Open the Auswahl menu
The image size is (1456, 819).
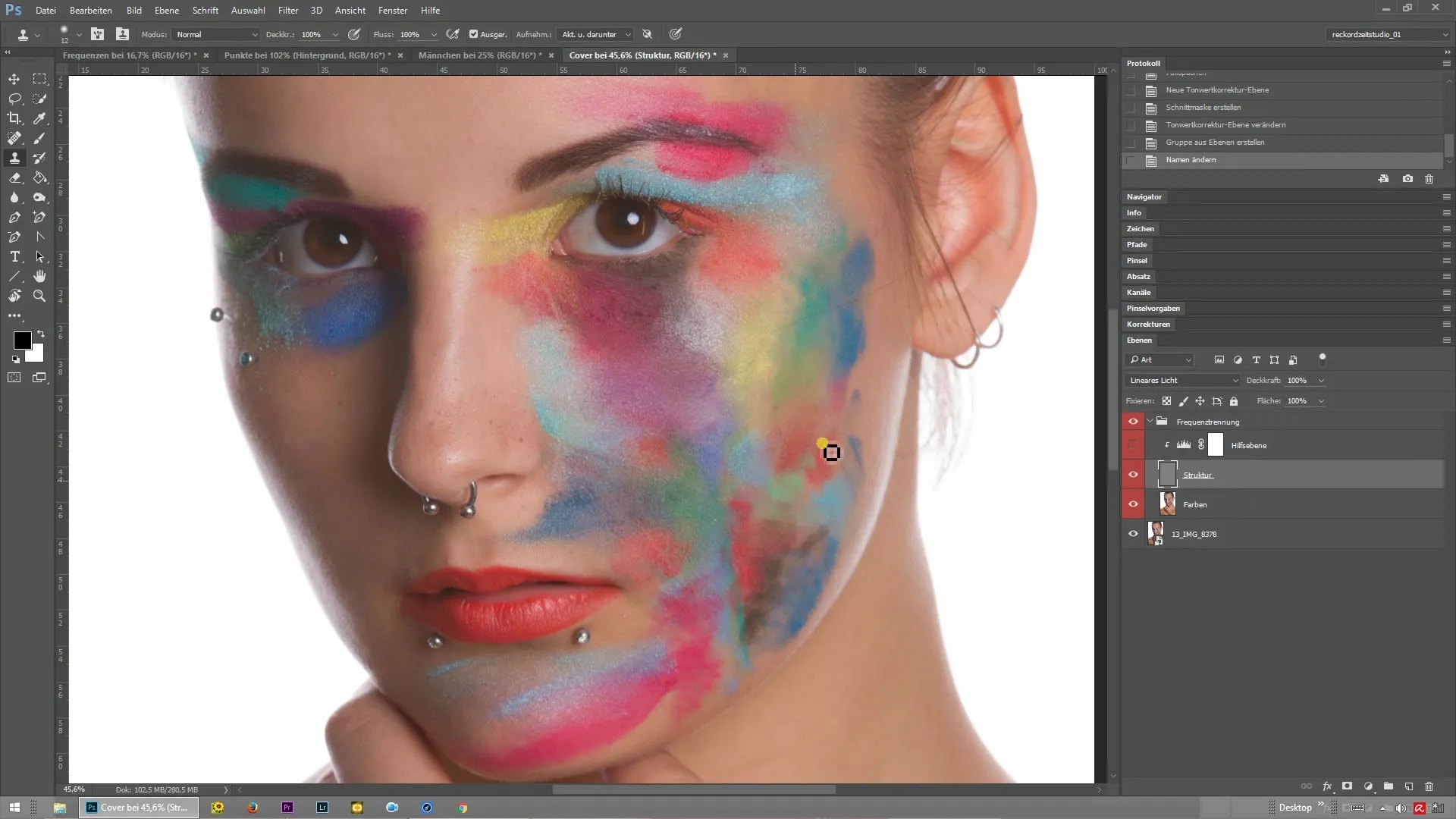coord(248,11)
